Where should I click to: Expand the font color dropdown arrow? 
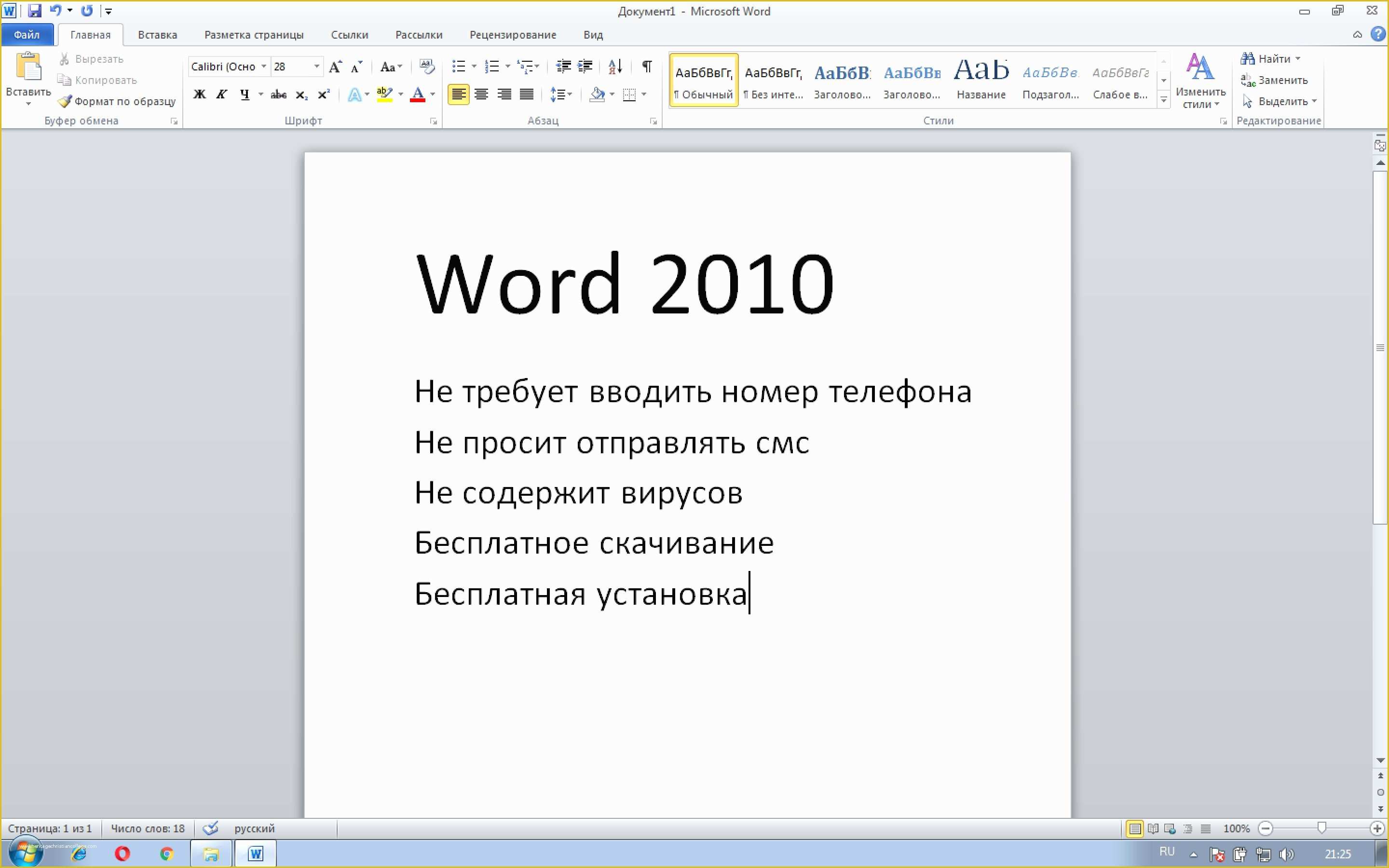point(433,94)
